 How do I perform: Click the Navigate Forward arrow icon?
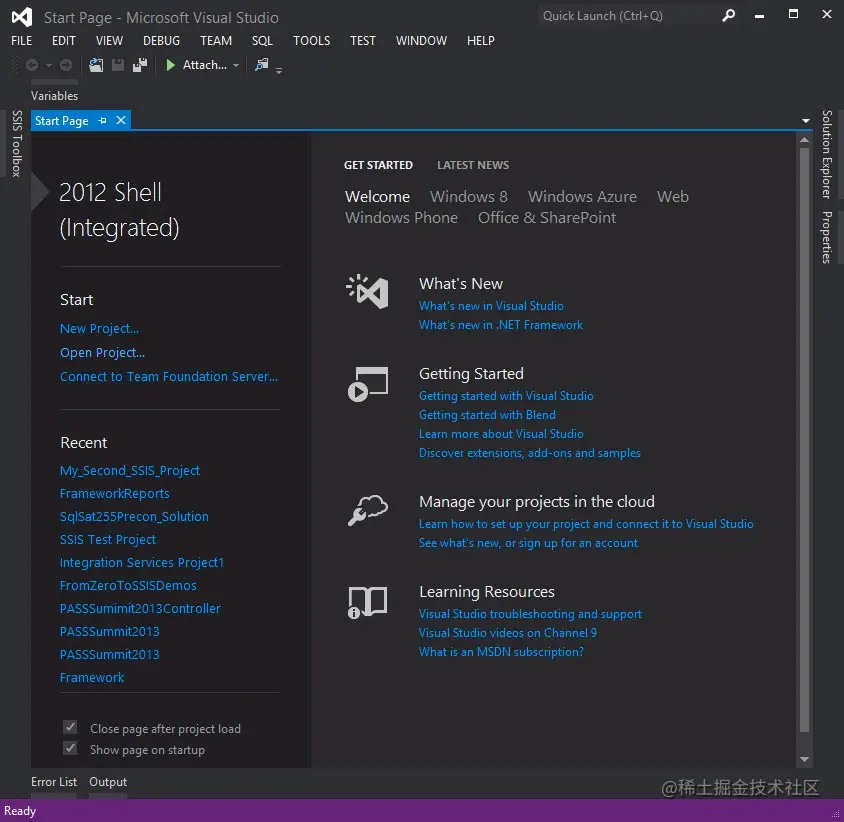[x=66, y=65]
